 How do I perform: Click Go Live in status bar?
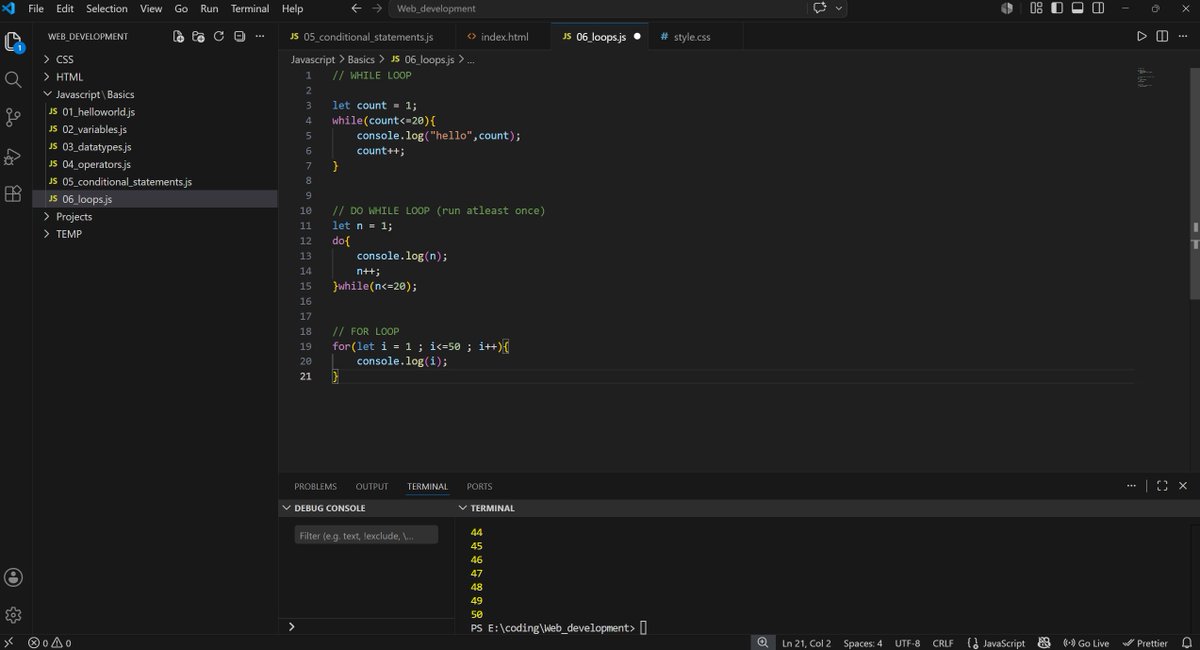coord(1087,643)
